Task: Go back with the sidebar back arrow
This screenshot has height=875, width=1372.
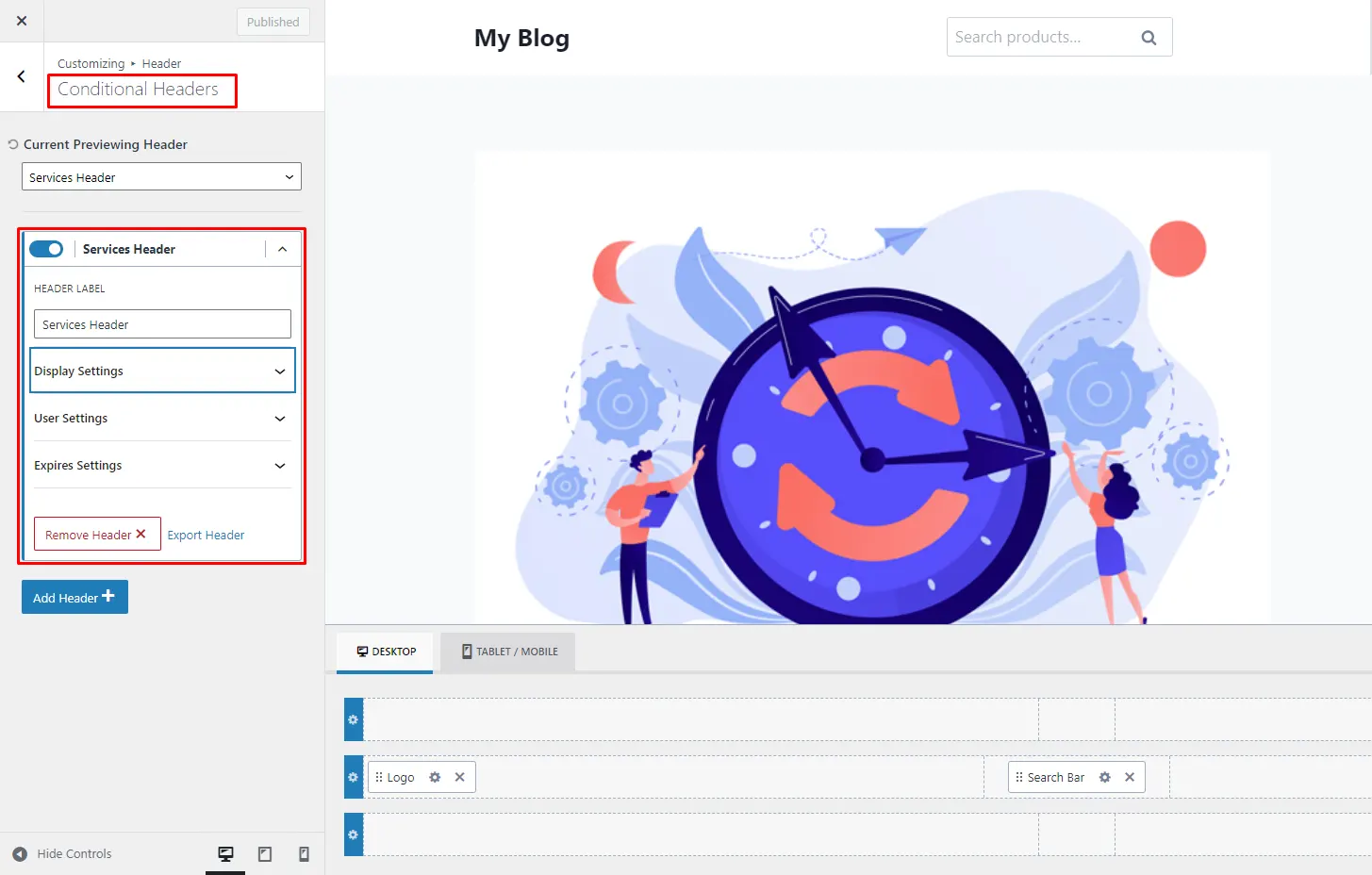Action: pyautogui.click(x=21, y=76)
